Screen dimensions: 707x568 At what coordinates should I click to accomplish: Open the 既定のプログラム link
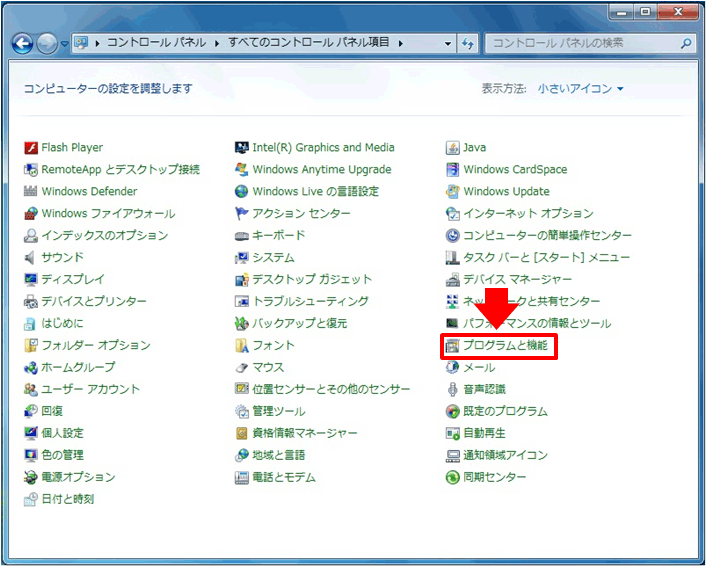tap(505, 412)
